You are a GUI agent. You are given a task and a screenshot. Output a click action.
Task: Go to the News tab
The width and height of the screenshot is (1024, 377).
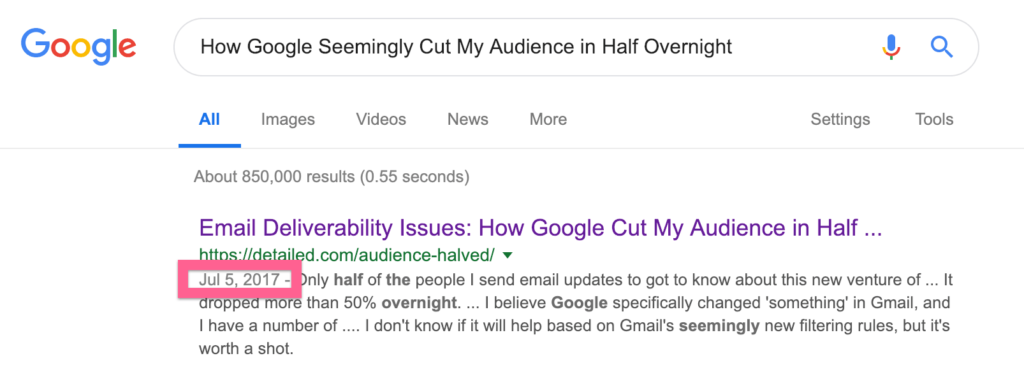[468, 120]
